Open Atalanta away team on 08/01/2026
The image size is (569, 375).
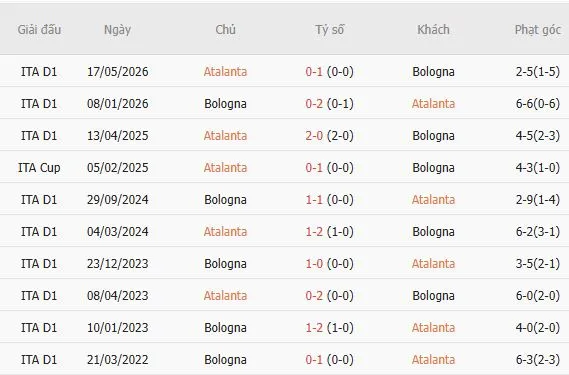click(433, 103)
